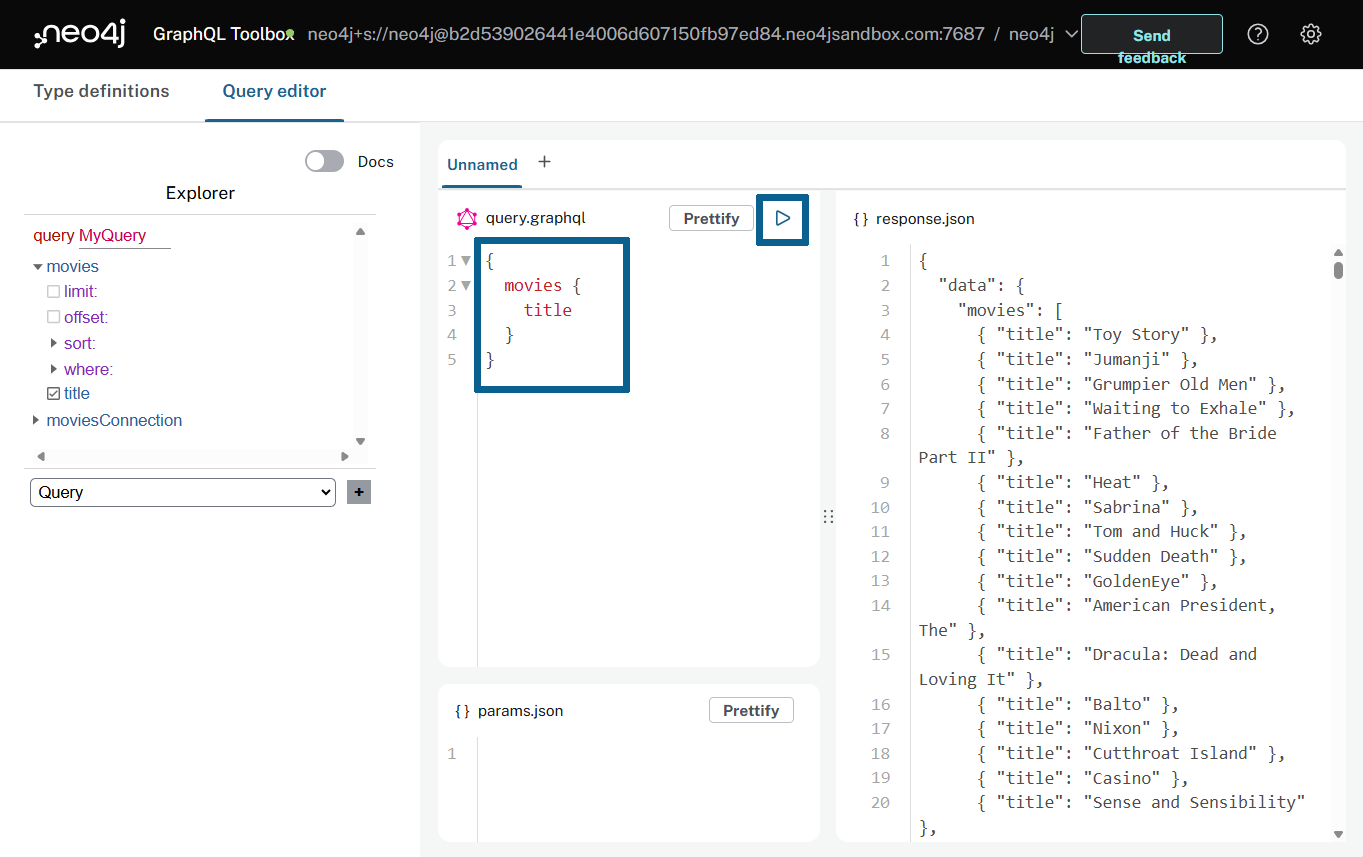Check the offset: argument checkbox
The width and height of the screenshot is (1363, 857).
point(54,317)
